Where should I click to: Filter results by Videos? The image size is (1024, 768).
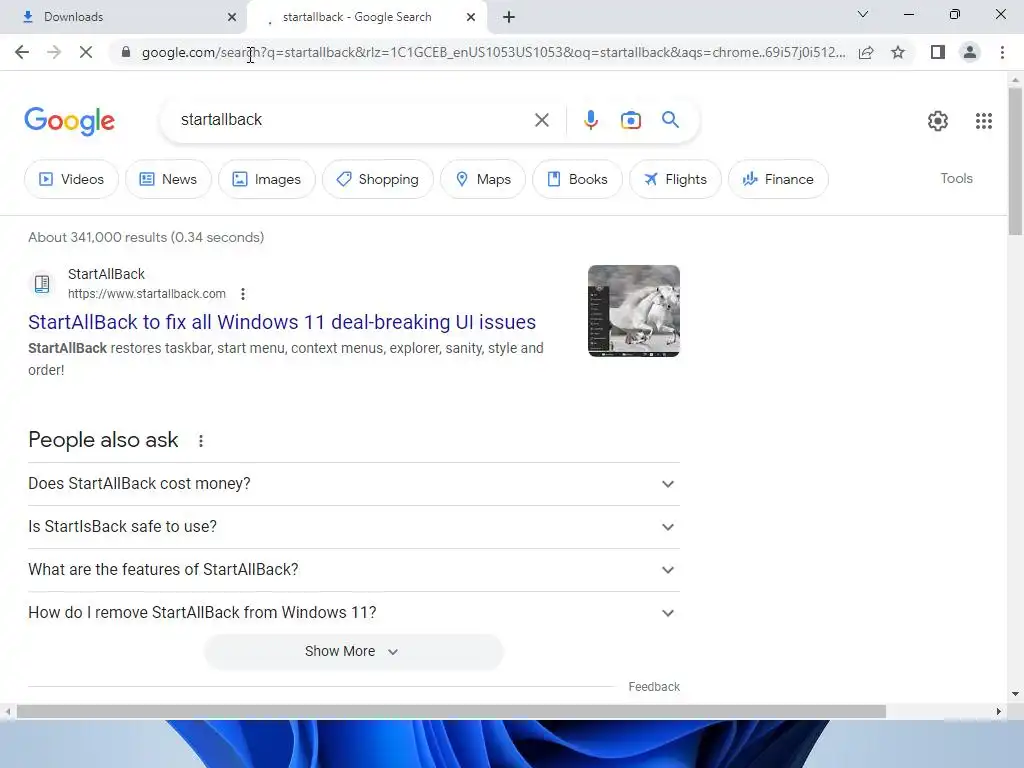[72, 179]
